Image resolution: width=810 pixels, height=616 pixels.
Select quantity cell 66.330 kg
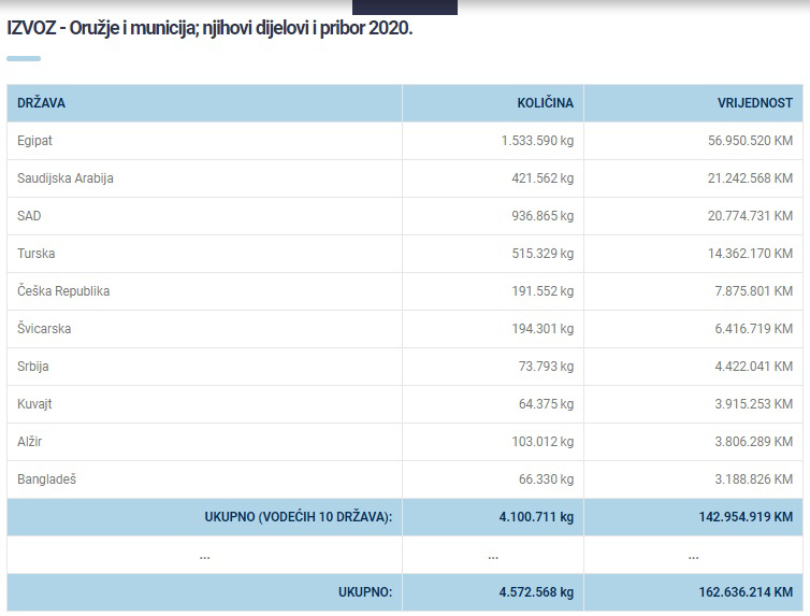pyautogui.click(x=493, y=480)
